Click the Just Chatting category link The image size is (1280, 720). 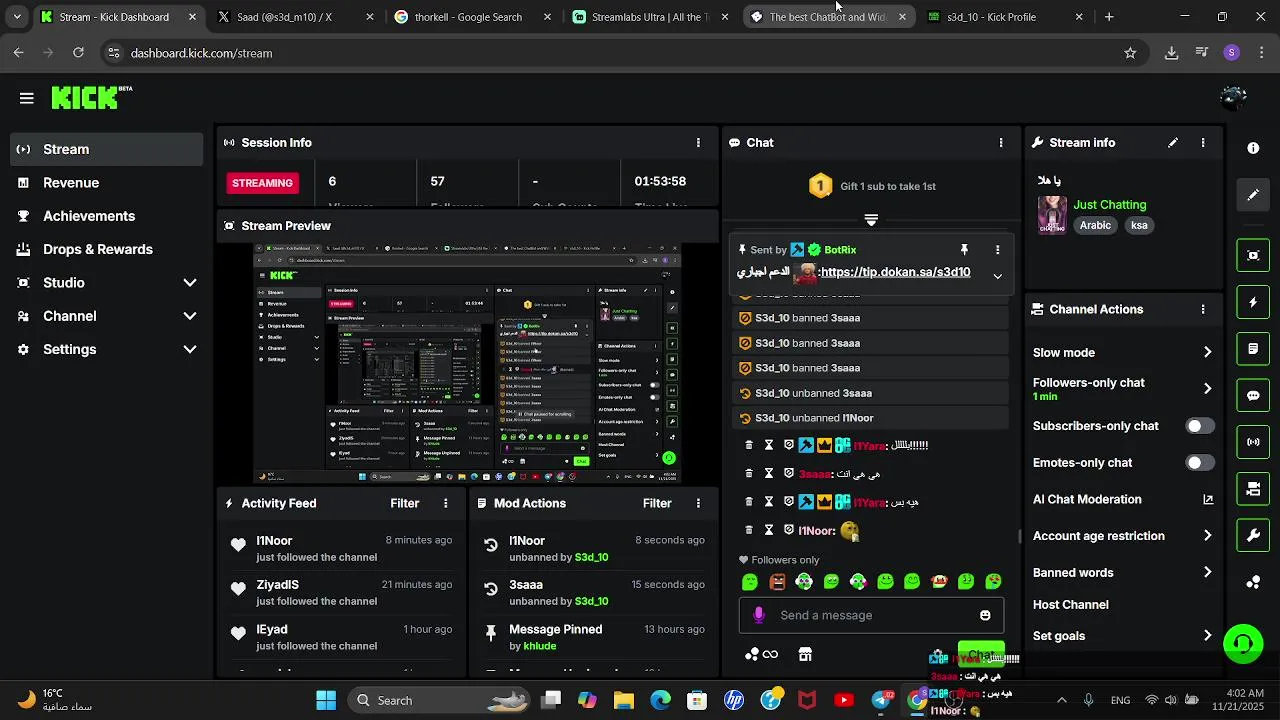click(1110, 205)
